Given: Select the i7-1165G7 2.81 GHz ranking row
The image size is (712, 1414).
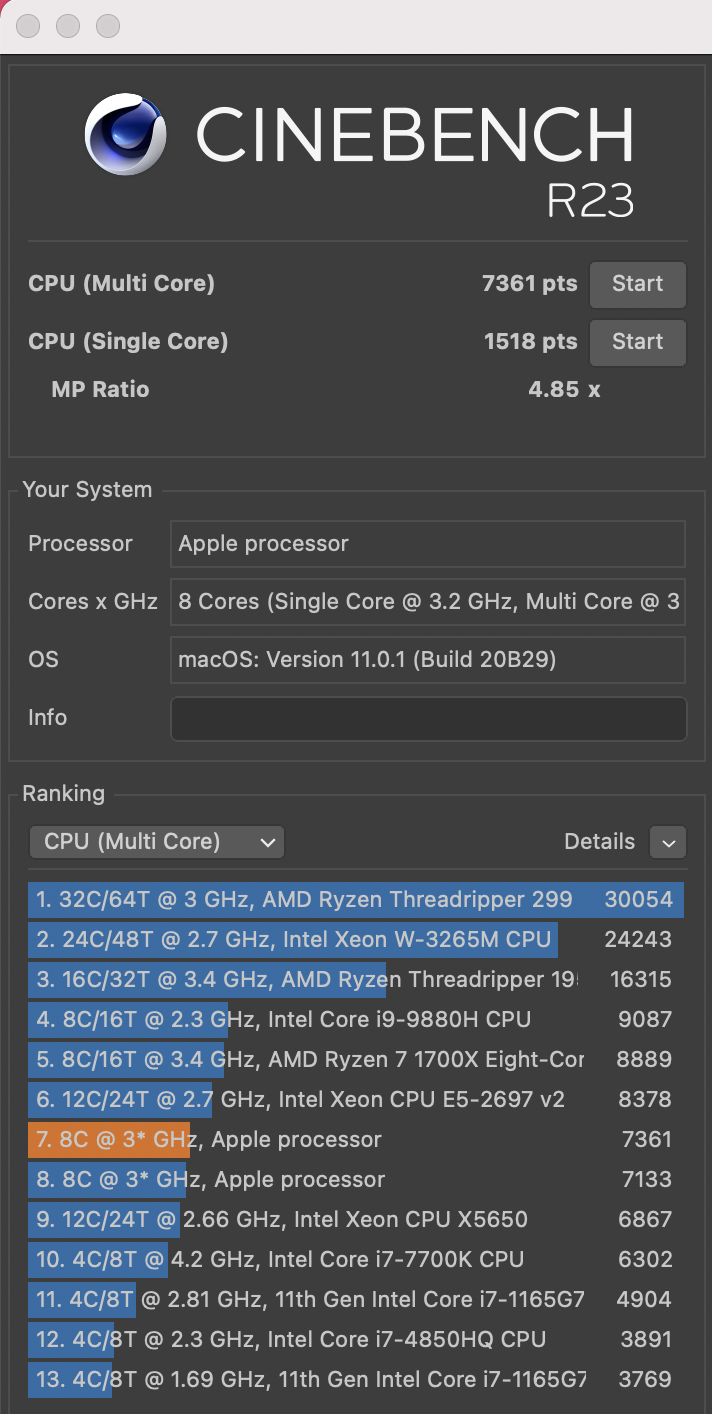Looking at the screenshot, I should tap(356, 1299).
